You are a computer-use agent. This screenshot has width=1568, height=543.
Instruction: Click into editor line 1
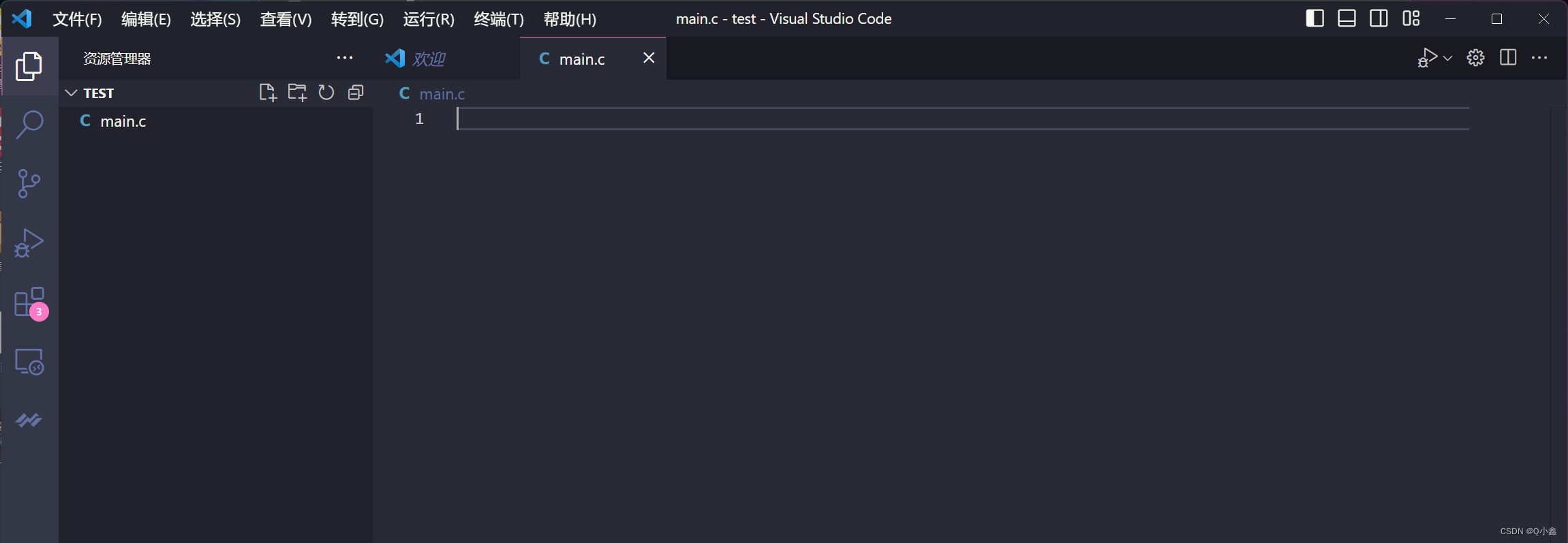tap(962, 119)
